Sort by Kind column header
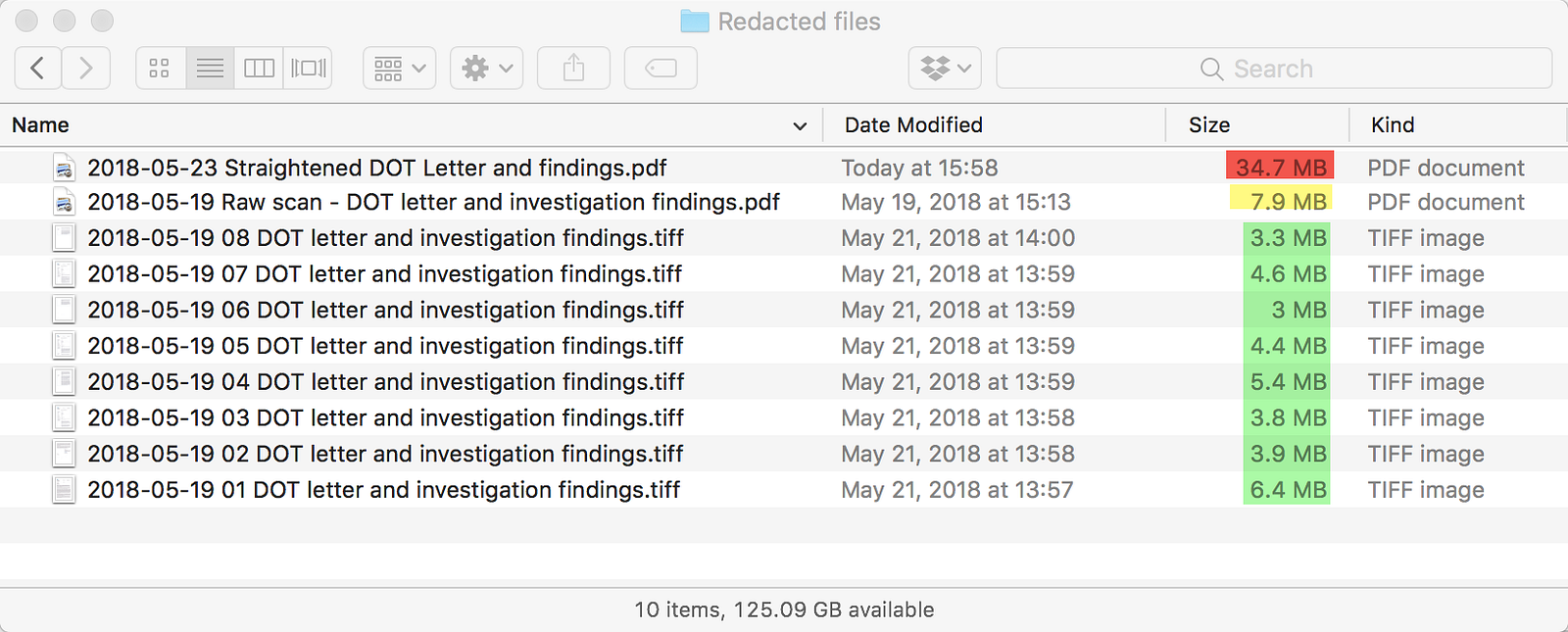The width and height of the screenshot is (1568, 632). (x=1393, y=125)
